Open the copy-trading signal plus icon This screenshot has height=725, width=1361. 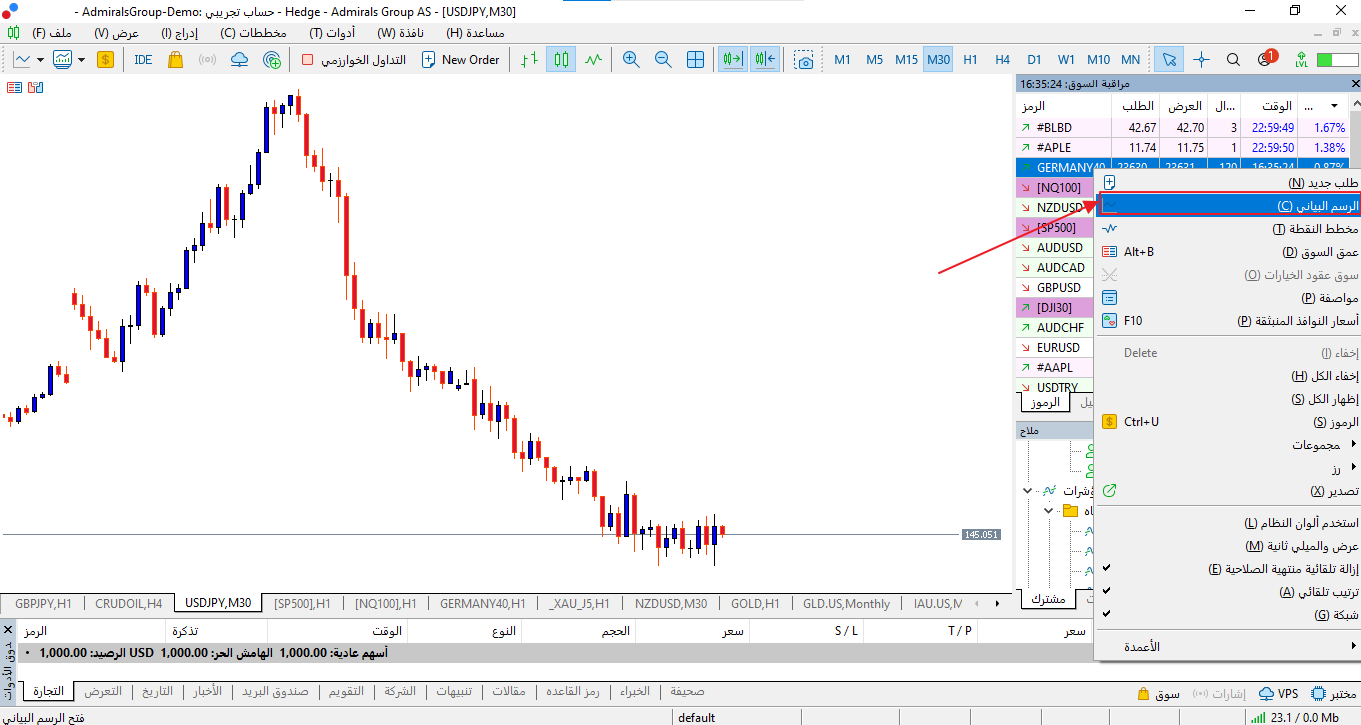[x=272, y=60]
